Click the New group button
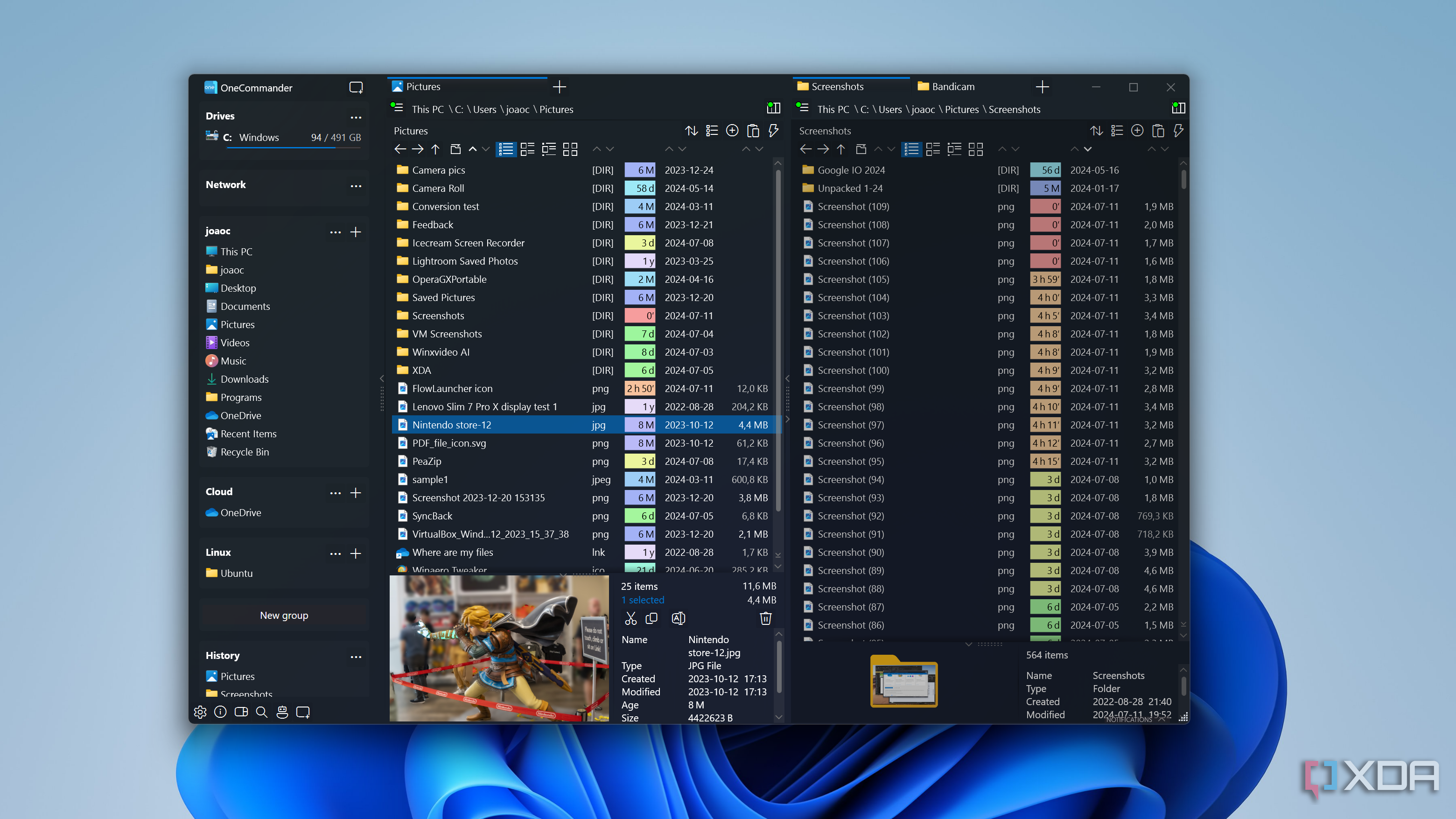1456x819 pixels. coord(284,615)
